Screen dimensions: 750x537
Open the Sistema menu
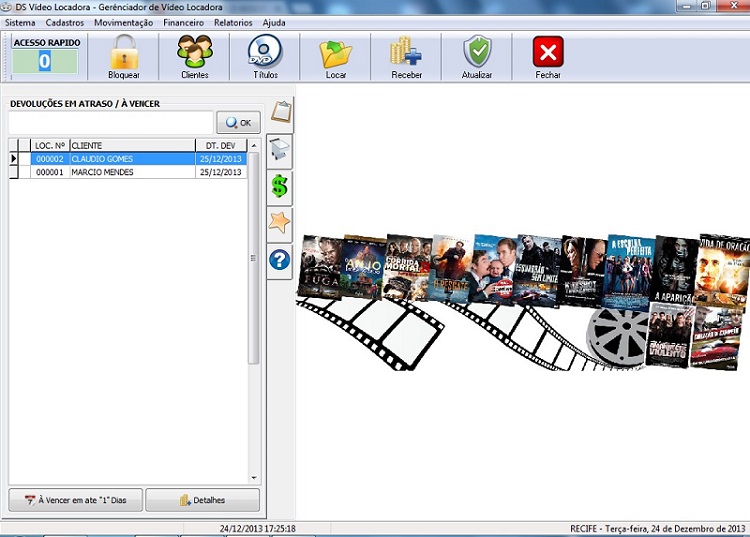(x=20, y=22)
